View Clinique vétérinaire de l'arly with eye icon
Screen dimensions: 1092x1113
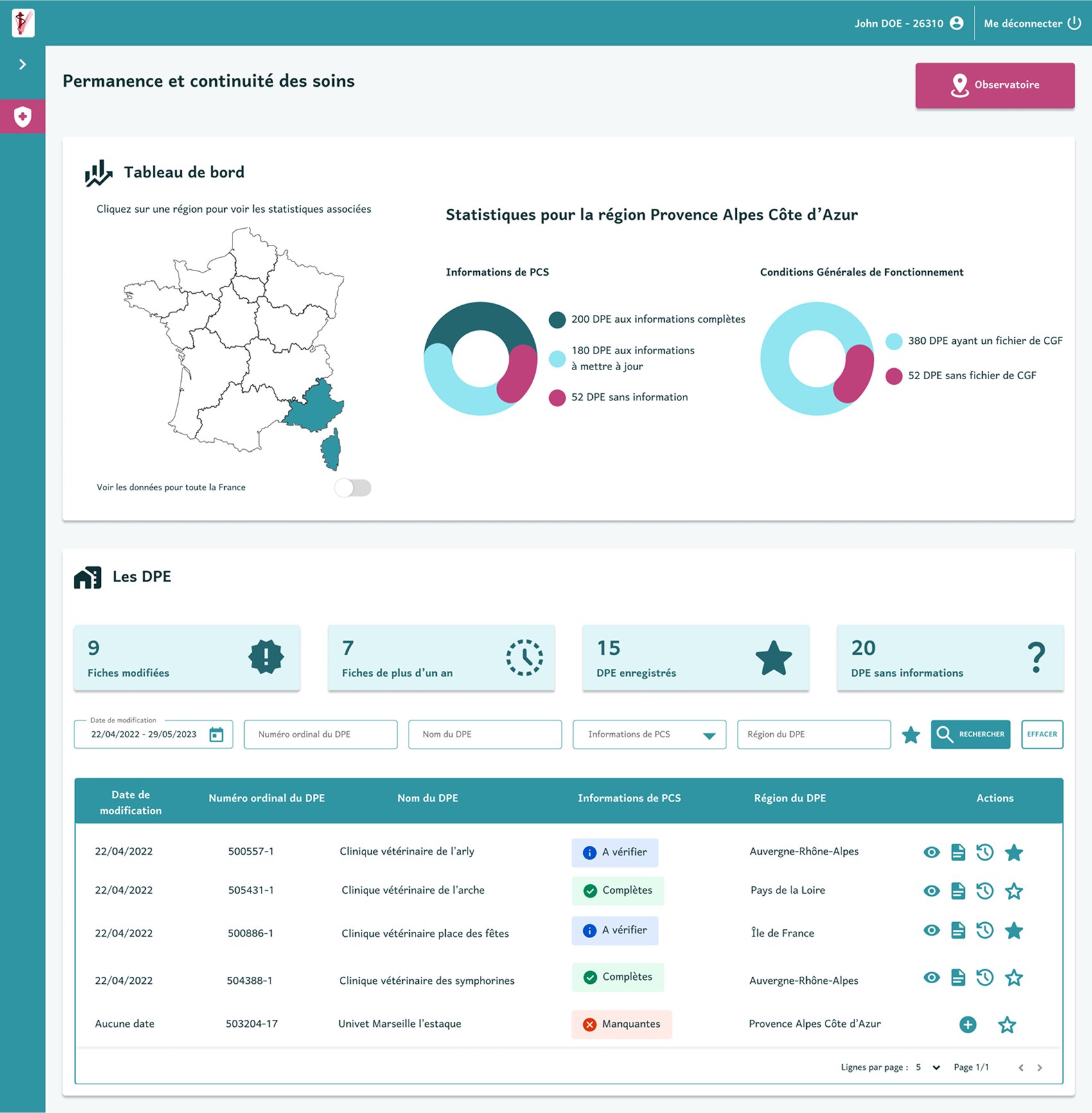931,853
